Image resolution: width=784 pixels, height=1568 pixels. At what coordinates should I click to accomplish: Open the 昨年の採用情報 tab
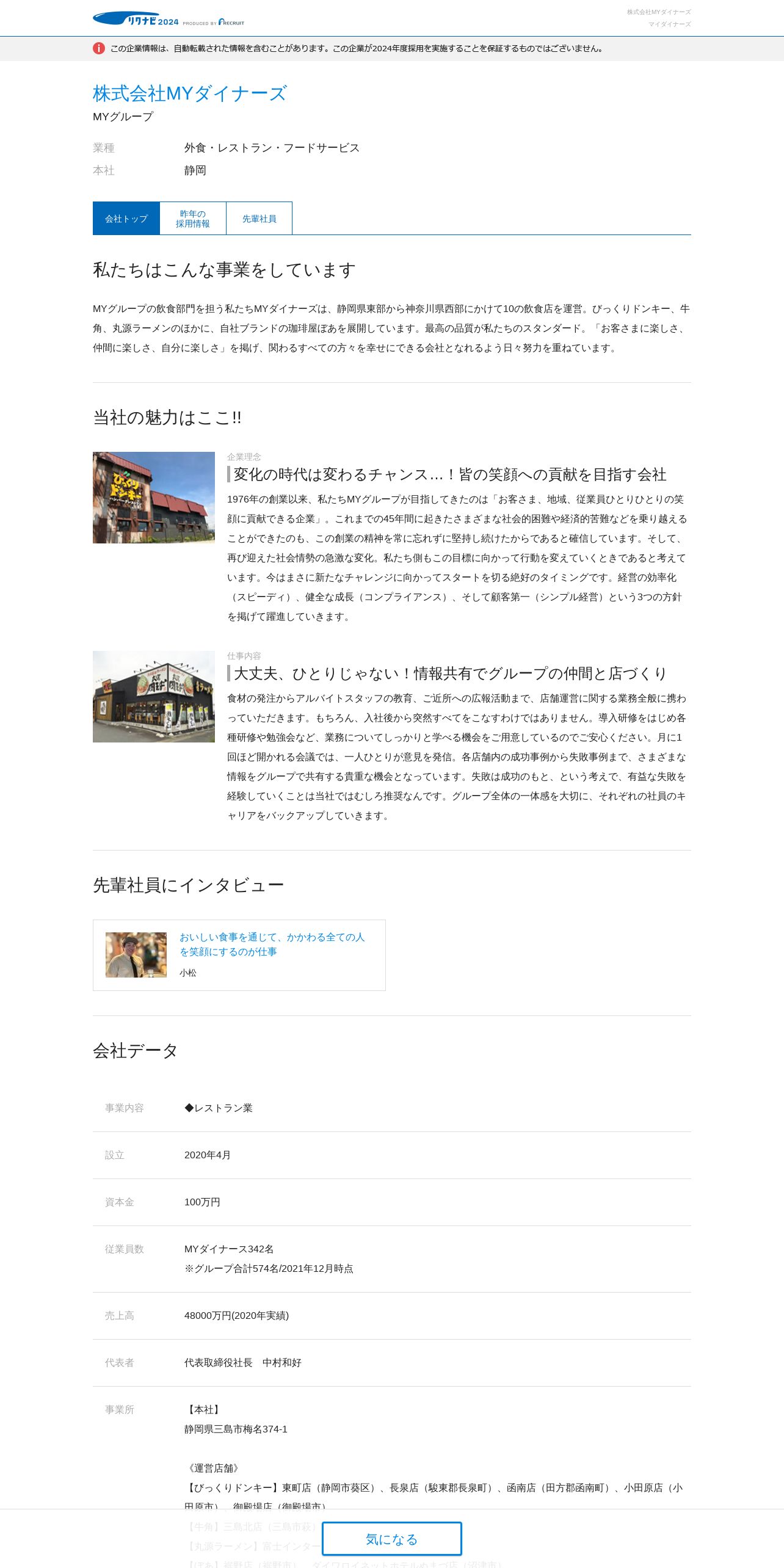pyautogui.click(x=193, y=219)
